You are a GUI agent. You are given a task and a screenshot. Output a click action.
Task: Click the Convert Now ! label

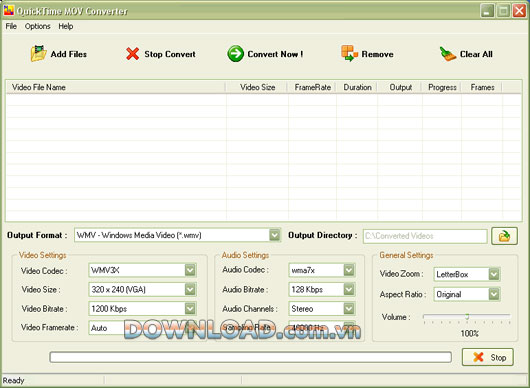point(275,54)
